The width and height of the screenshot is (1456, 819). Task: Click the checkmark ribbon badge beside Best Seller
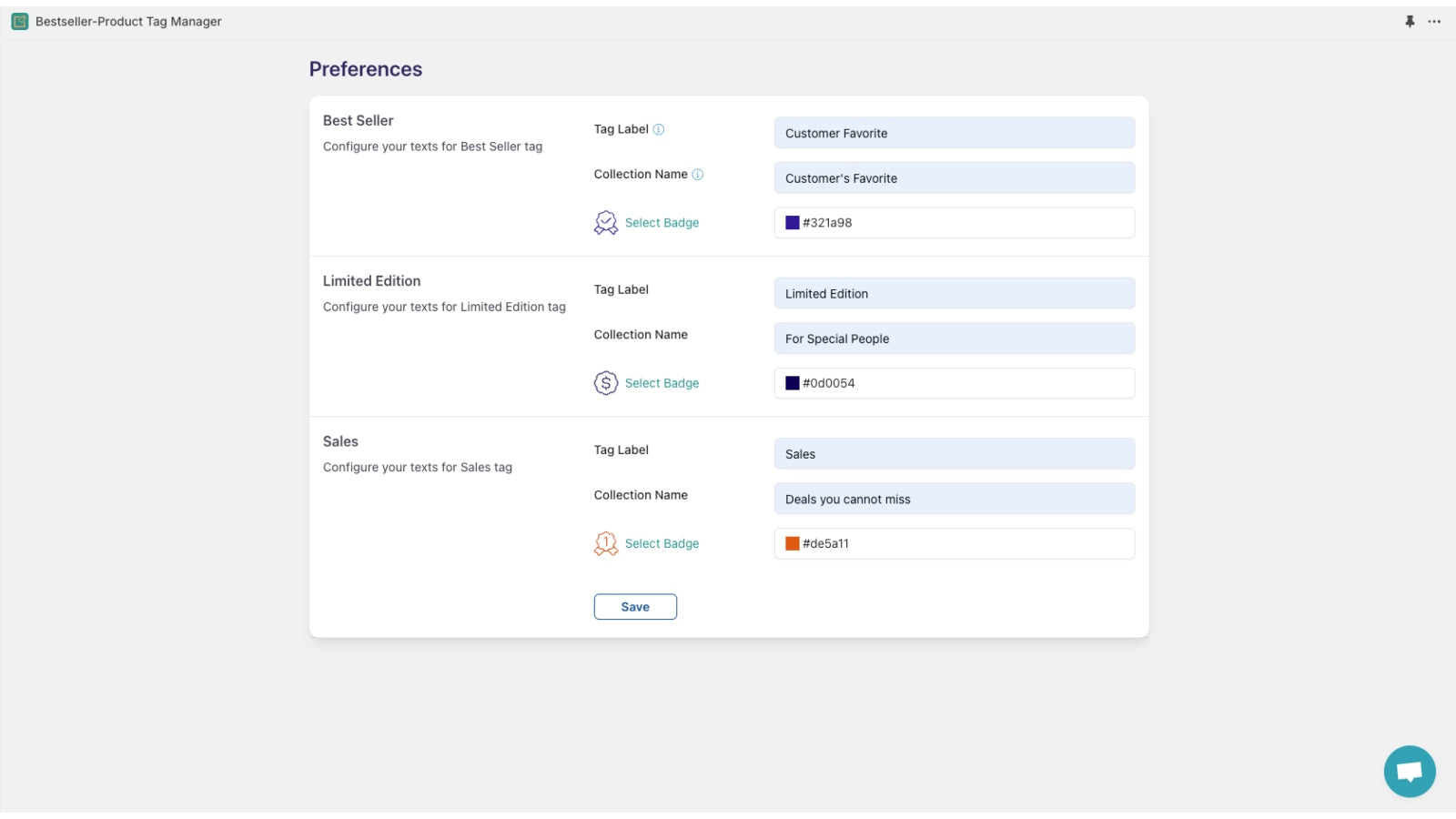pyautogui.click(x=605, y=222)
